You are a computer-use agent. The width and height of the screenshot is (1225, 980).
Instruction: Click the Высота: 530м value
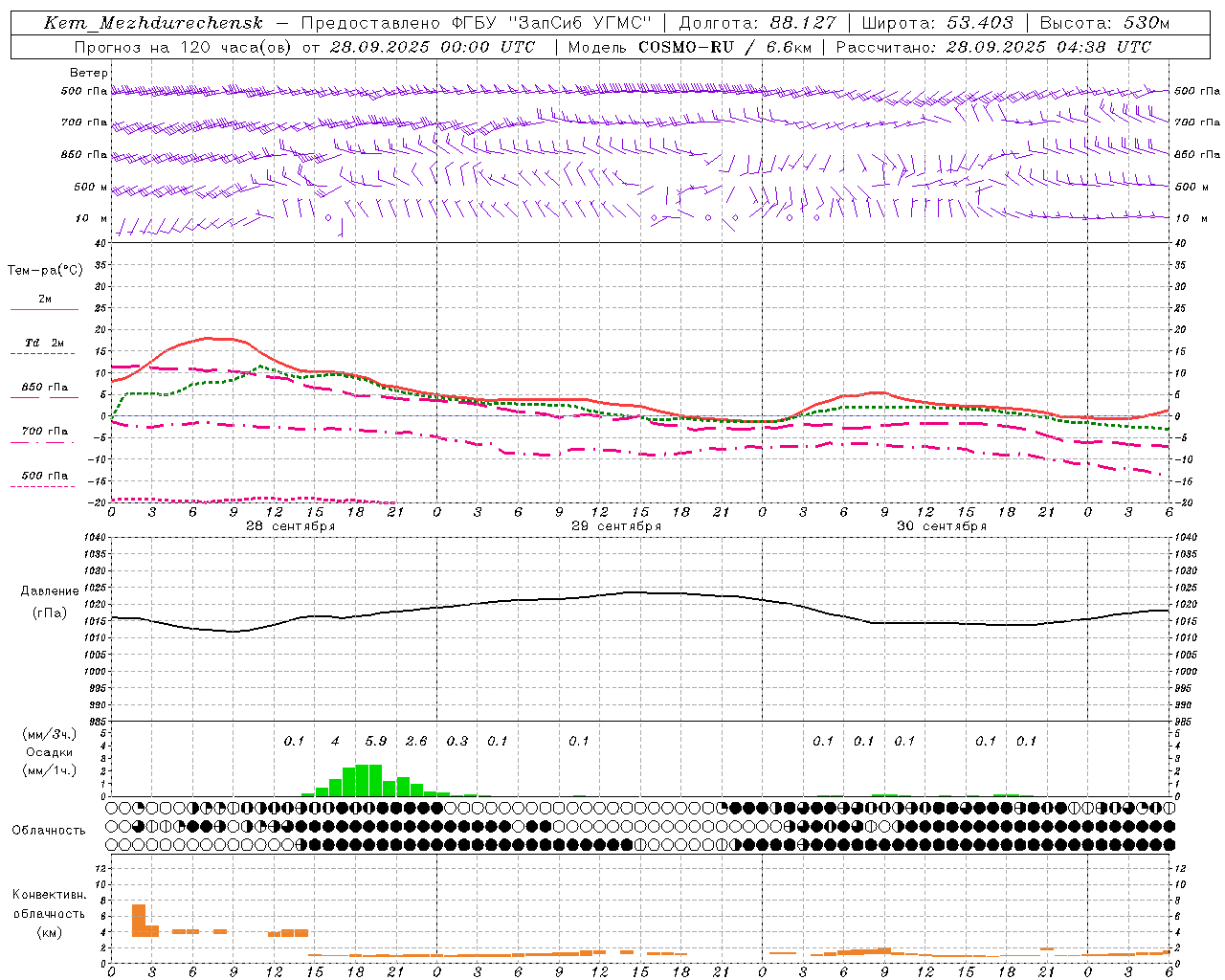(x=1104, y=23)
